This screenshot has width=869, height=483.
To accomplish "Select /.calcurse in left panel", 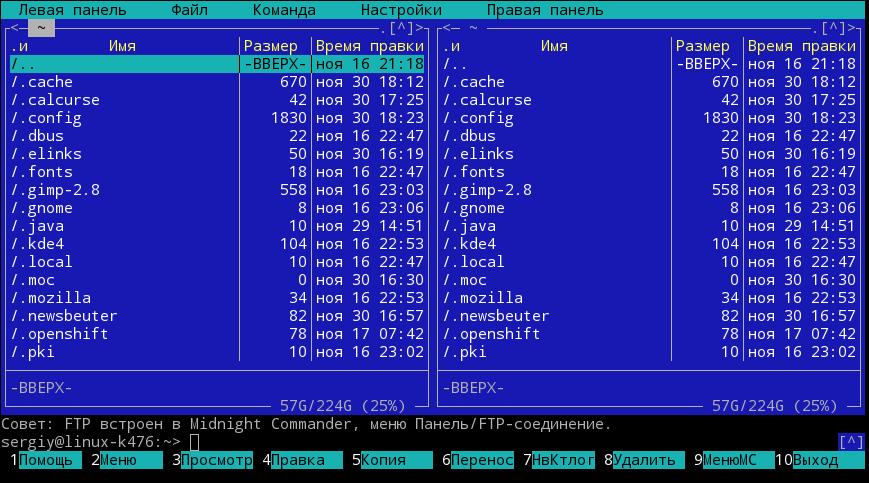I will point(217,100).
